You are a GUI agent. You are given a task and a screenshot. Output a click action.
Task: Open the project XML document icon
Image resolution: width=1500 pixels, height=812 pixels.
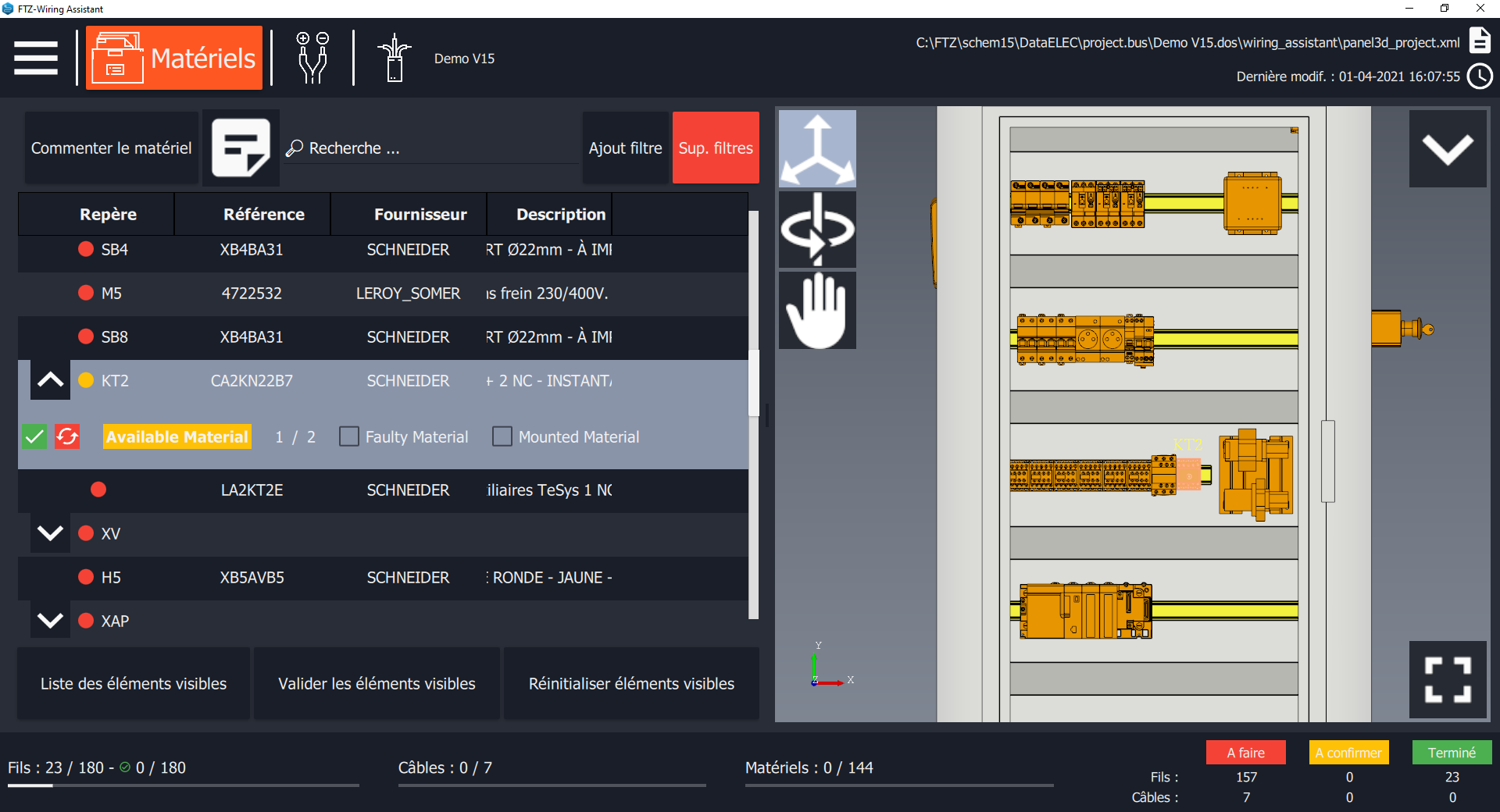pos(1480,40)
